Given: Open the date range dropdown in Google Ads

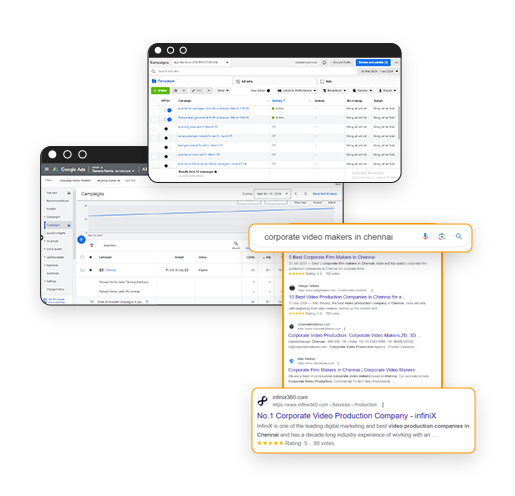Looking at the screenshot, I should 272,194.
